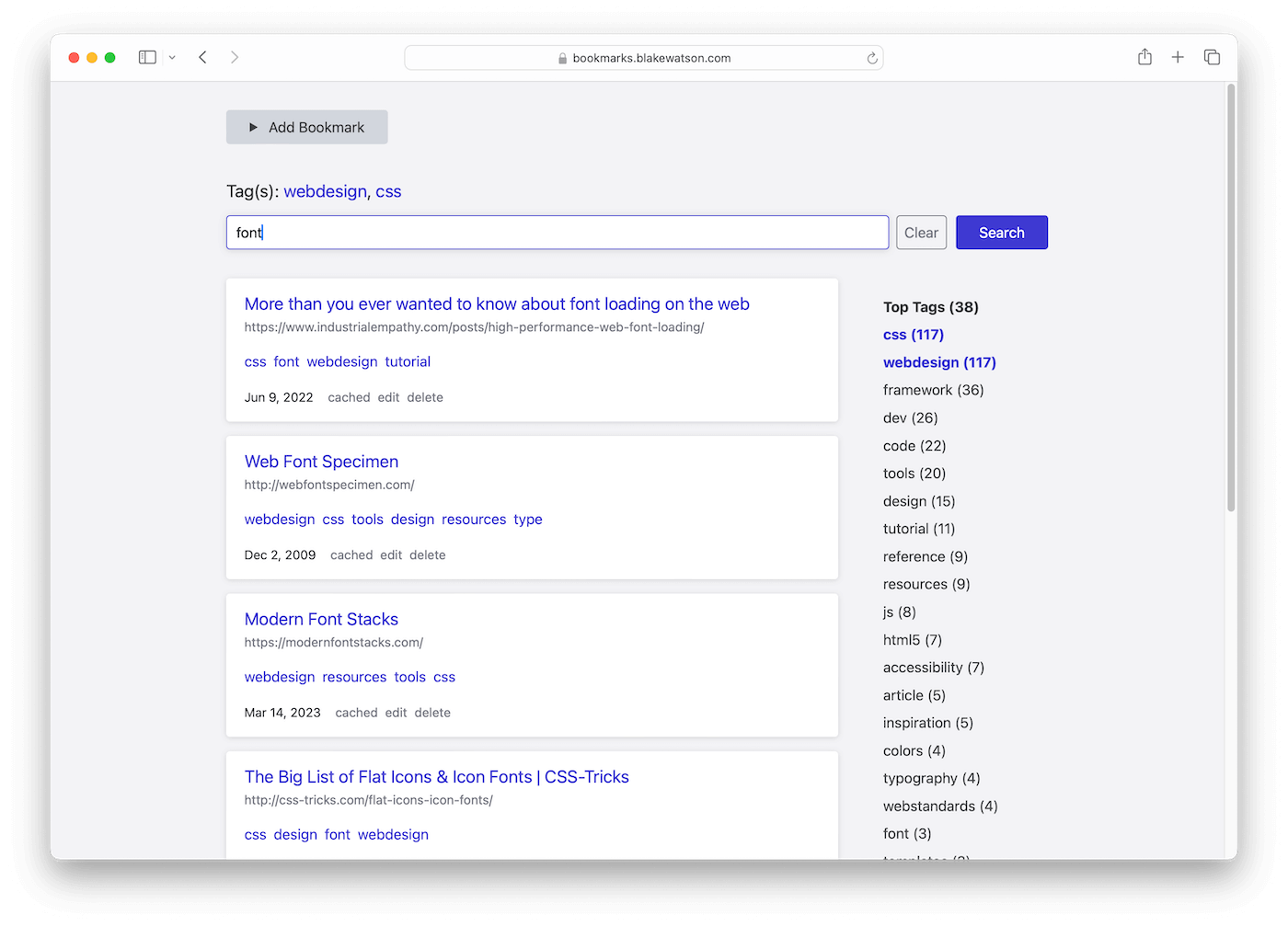Select 'article (5)' in Top Tags
This screenshot has height=926, width=1288.
click(x=914, y=695)
